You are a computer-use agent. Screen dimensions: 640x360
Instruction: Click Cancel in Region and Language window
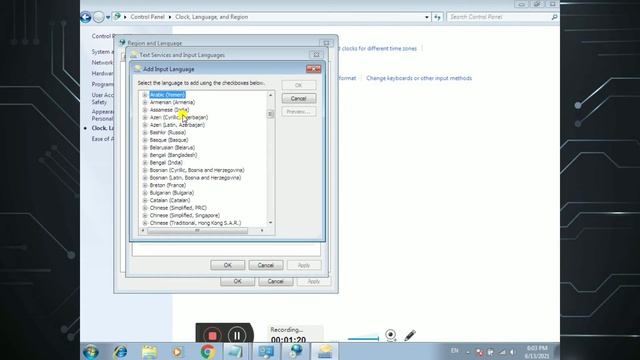tap(276, 282)
